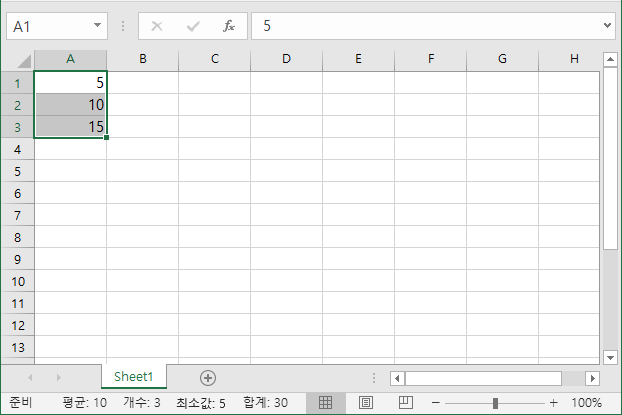The width and height of the screenshot is (622, 415).
Task: Expand the formula bar chevron
Action: pyautogui.click(x=607, y=25)
